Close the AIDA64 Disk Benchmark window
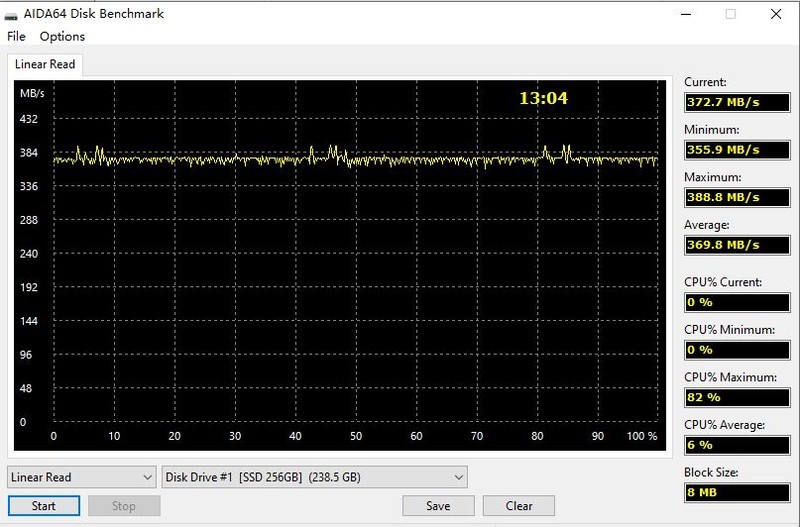Viewport: 800px width, 527px height. [x=776, y=14]
